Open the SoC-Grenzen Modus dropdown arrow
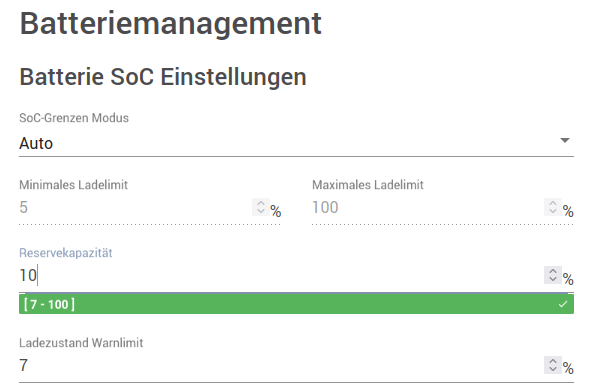 tap(565, 140)
